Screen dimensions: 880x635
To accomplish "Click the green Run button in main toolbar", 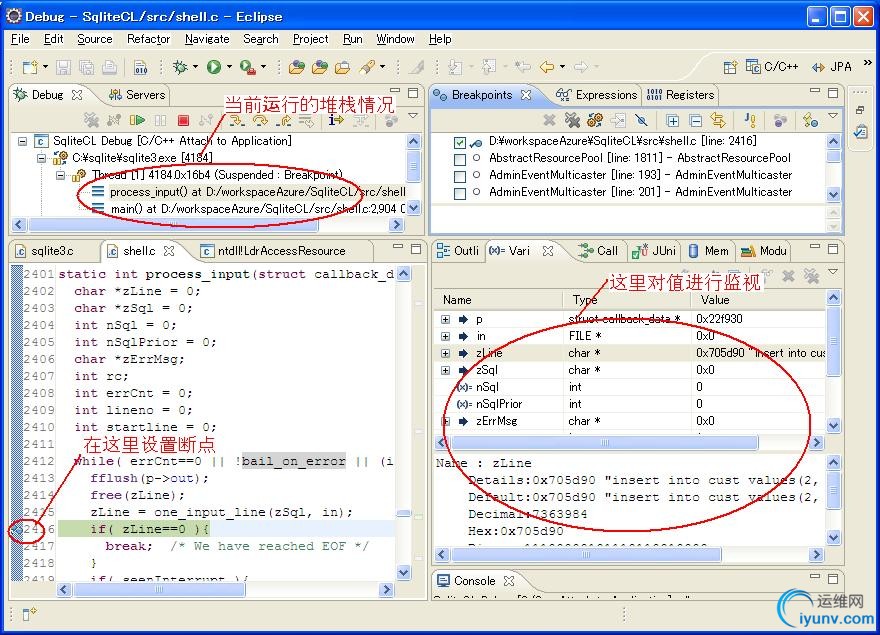I will pos(213,67).
